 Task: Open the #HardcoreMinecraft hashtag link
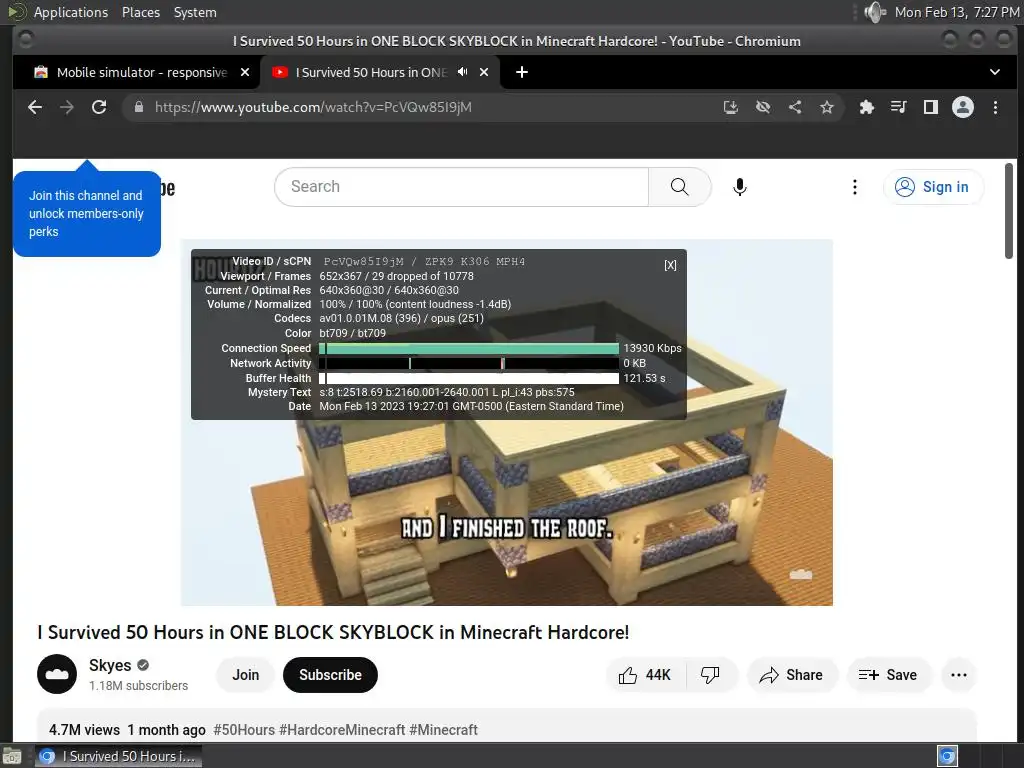coord(342,729)
